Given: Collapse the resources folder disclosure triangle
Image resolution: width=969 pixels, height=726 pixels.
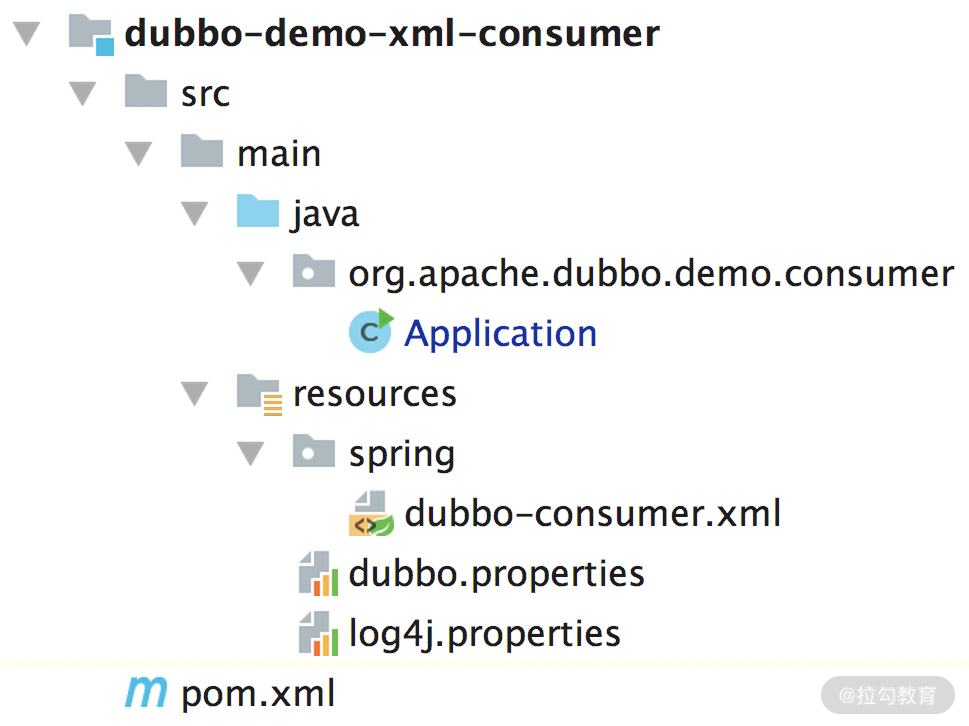Looking at the screenshot, I should coord(195,395).
